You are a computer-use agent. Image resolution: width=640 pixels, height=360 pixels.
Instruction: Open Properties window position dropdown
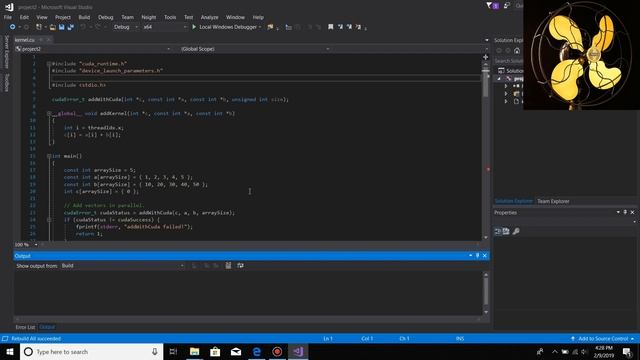click(618, 212)
